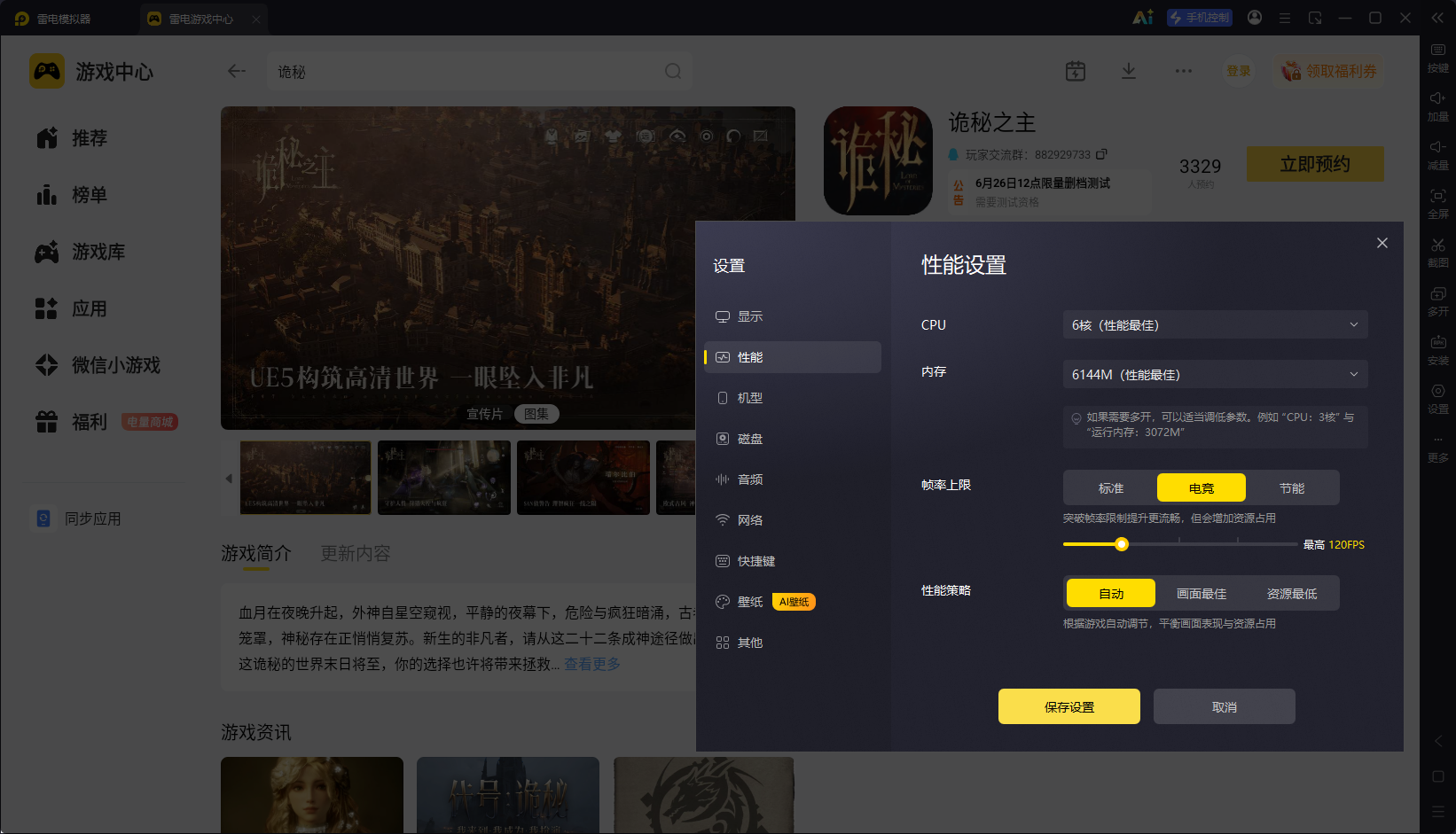Click 立即预约 to reserve the game
Image resolution: width=1456 pixels, height=834 pixels.
pyautogui.click(x=1315, y=164)
